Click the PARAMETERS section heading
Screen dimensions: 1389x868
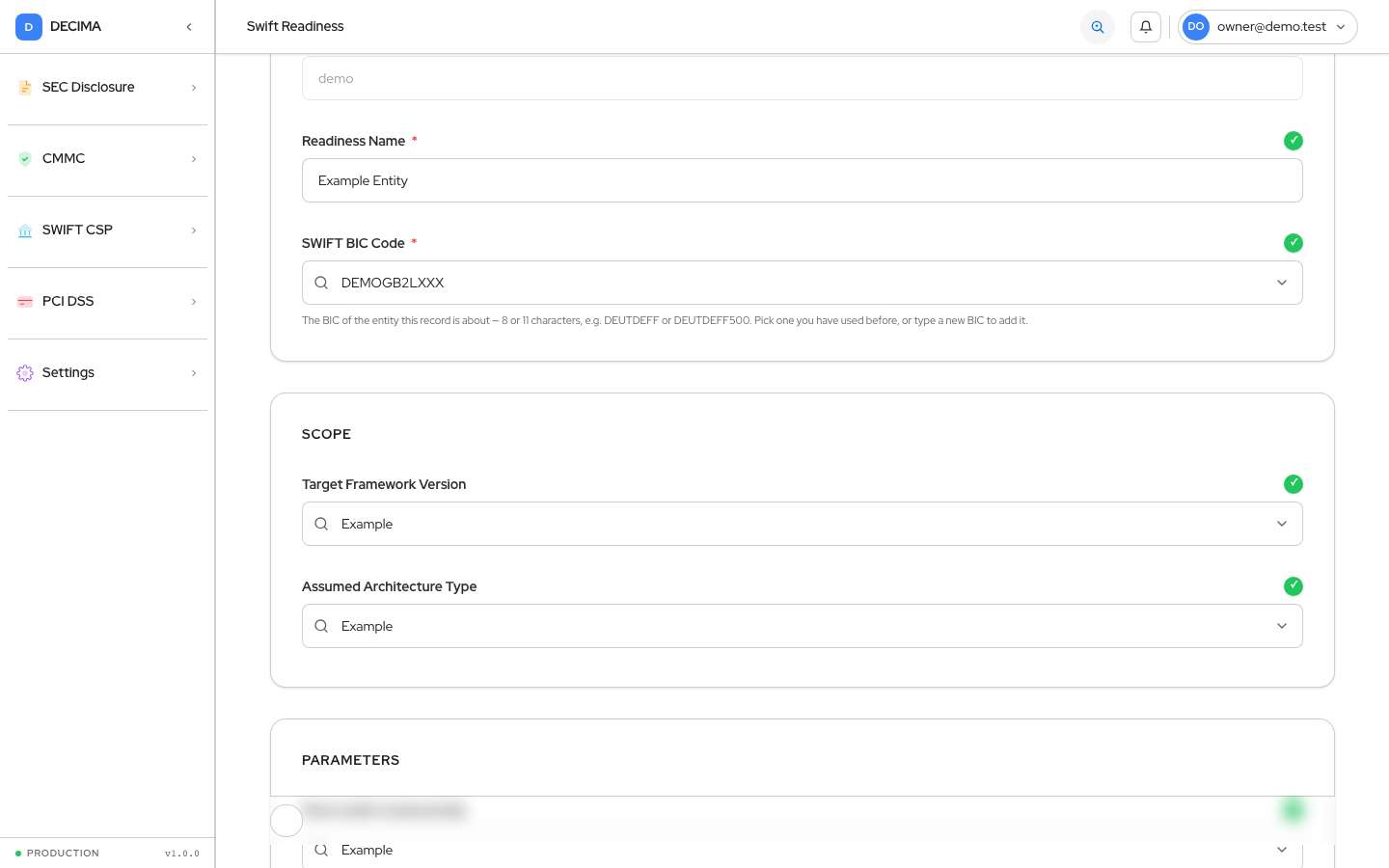(x=350, y=760)
